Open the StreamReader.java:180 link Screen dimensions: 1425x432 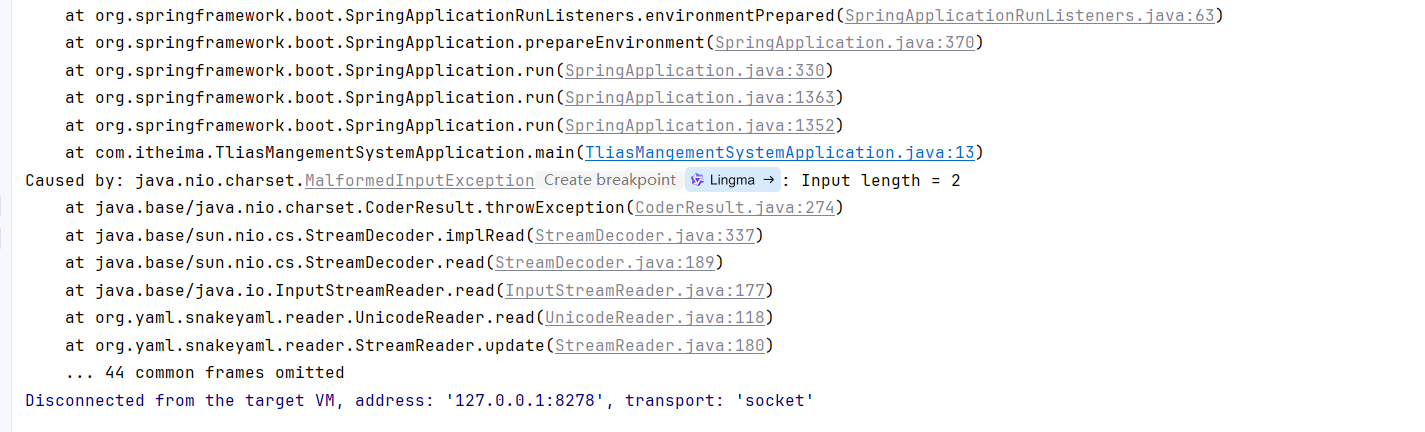(x=659, y=345)
